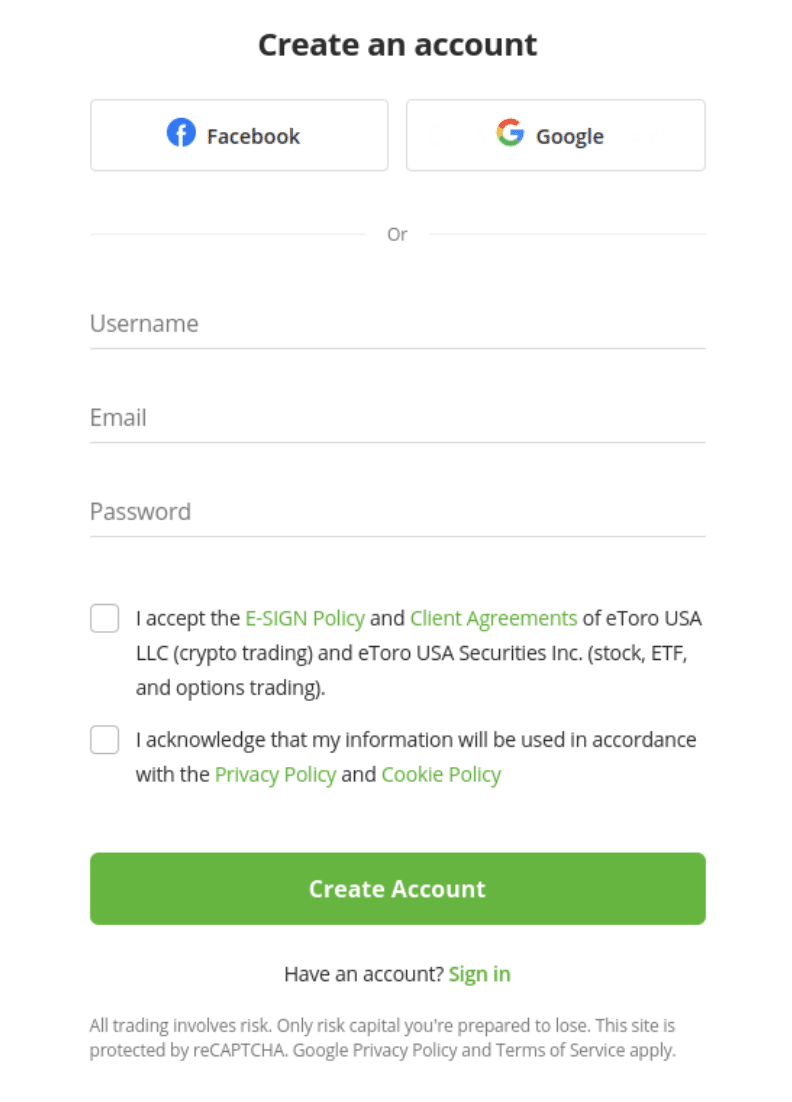Activate the Password input field

click(398, 512)
